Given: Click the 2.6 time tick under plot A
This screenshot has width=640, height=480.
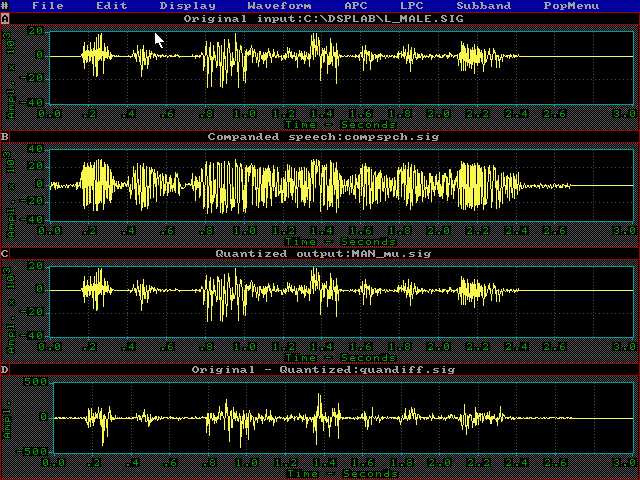Looking at the screenshot, I should (555, 113).
